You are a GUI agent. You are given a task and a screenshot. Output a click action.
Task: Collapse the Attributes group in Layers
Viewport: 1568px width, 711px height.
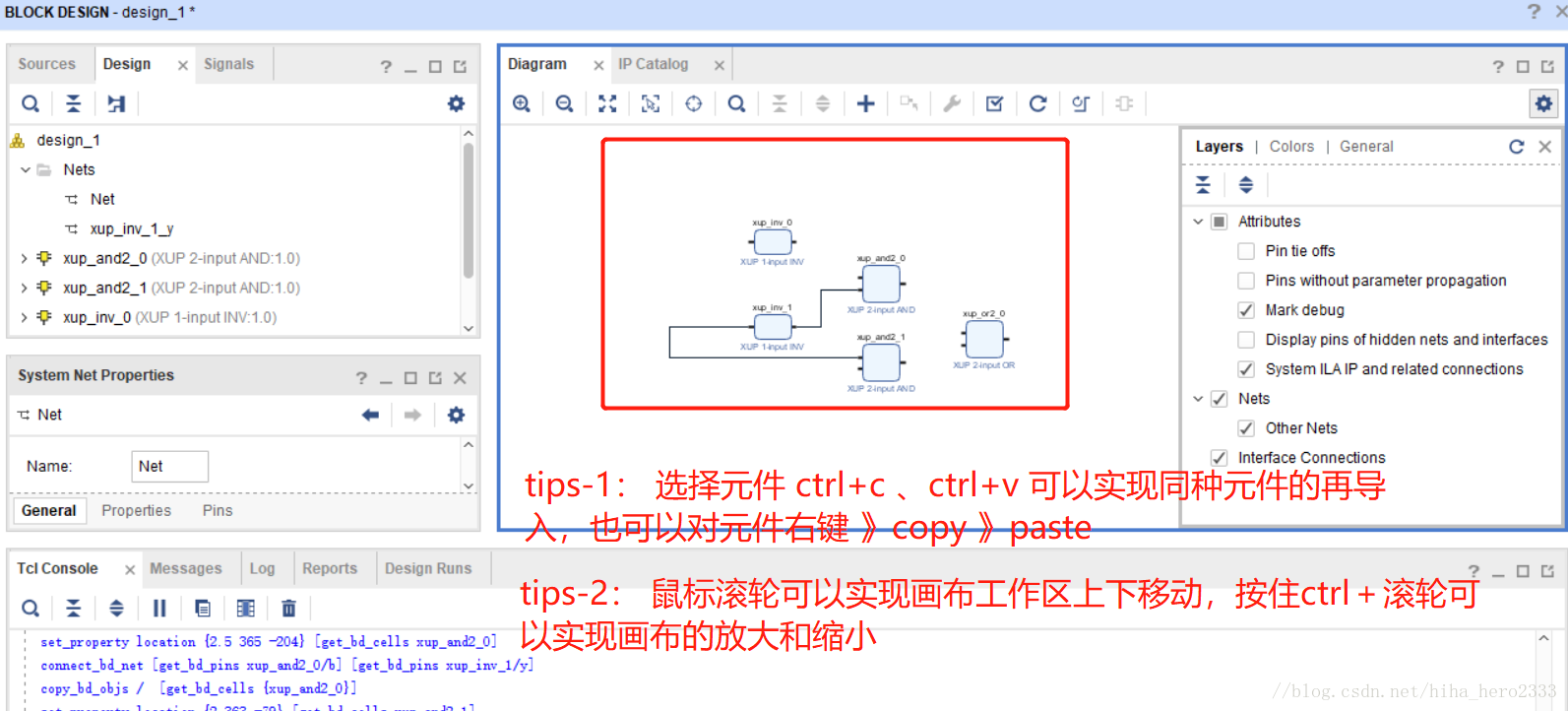1198,222
